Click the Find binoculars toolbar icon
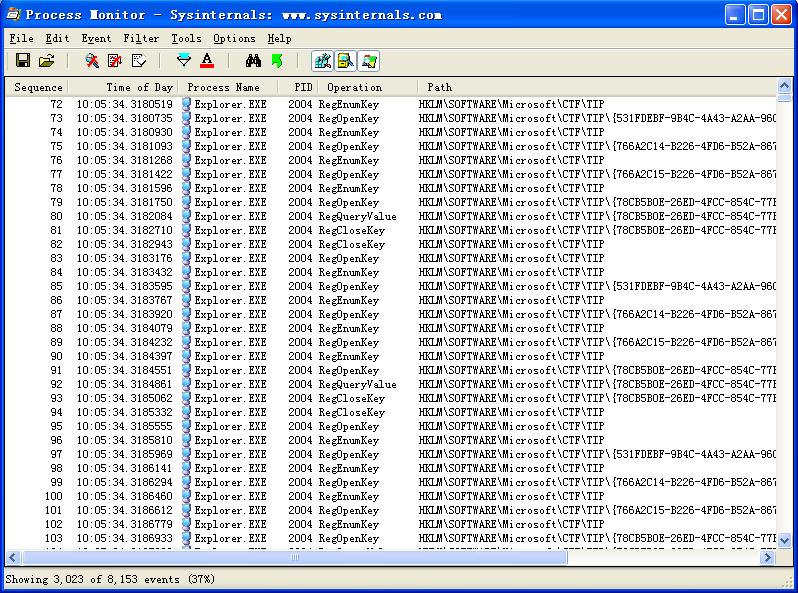 [253, 61]
